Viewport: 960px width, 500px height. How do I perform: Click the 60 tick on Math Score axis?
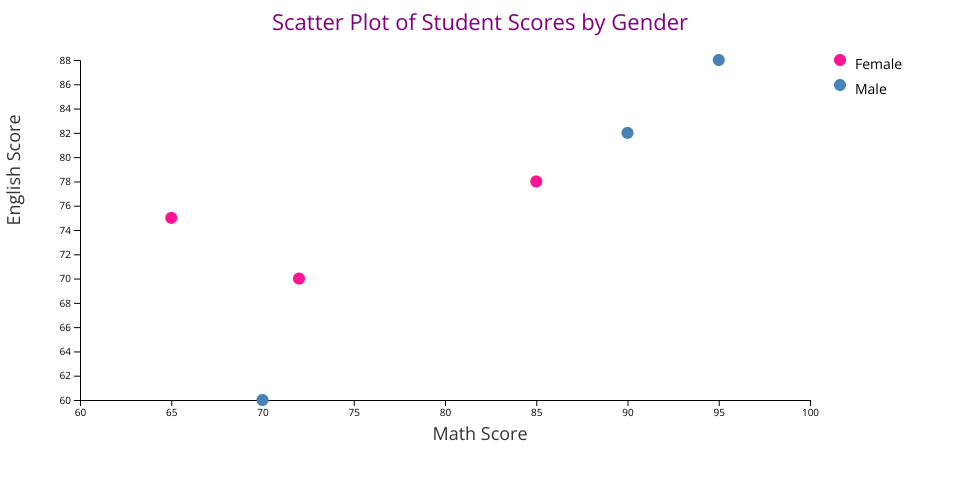(x=80, y=411)
